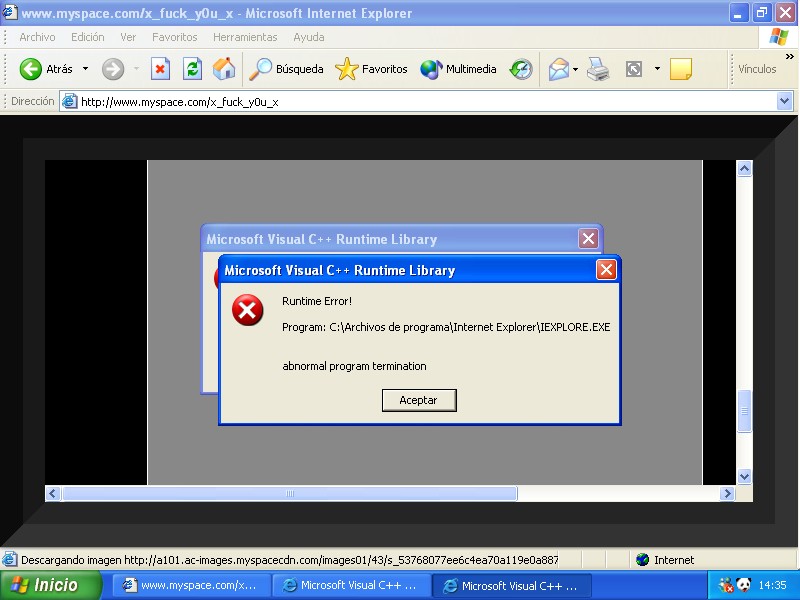Click the yellow note toolbar icon
This screenshot has width=800, height=600.
(x=681, y=69)
